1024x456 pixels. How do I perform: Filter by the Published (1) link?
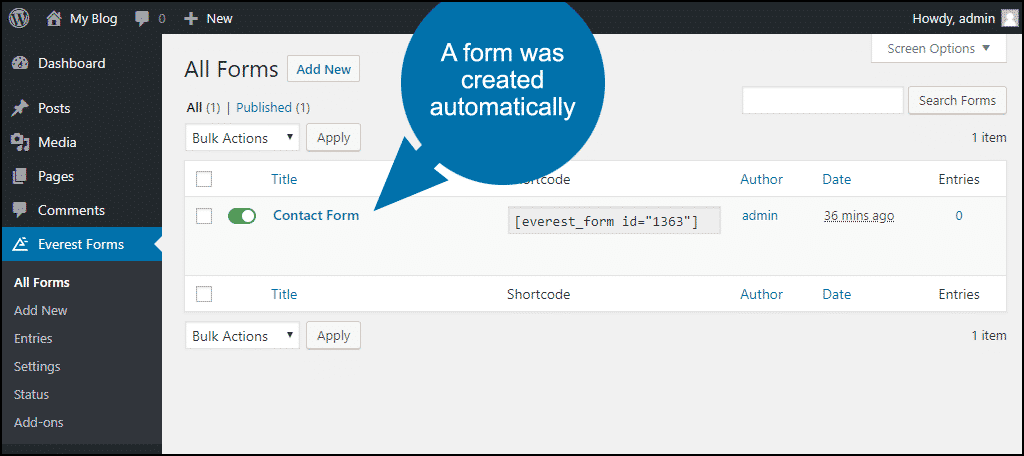click(273, 107)
